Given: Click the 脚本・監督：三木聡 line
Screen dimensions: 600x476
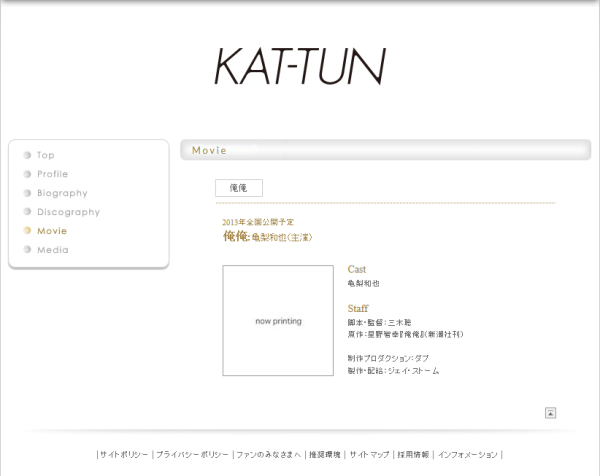Looking at the screenshot, I should (379, 323).
